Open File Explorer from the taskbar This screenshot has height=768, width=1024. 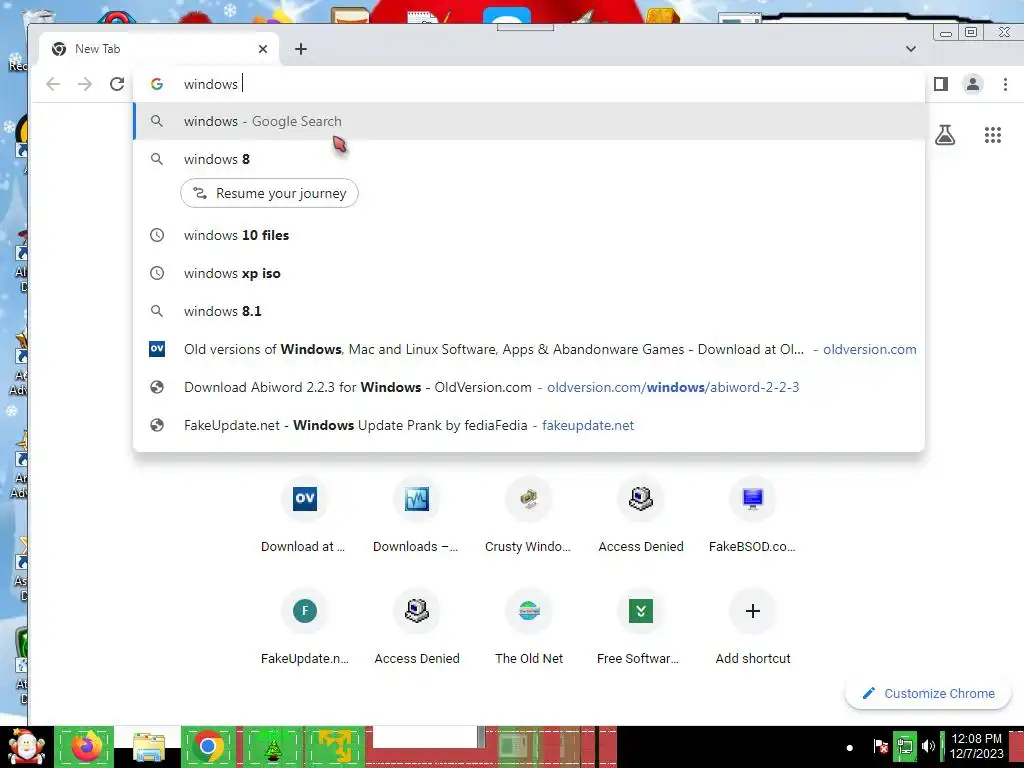[x=149, y=746]
